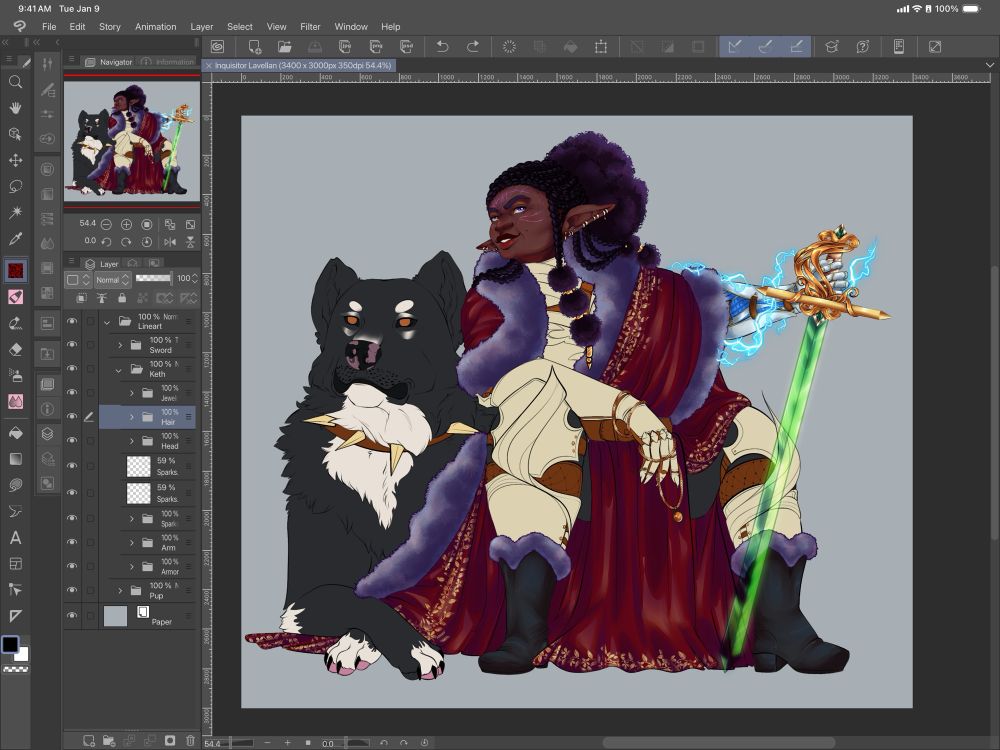Image resolution: width=1000 pixels, height=750 pixels.
Task: Expand the Head folder
Action: [131, 441]
